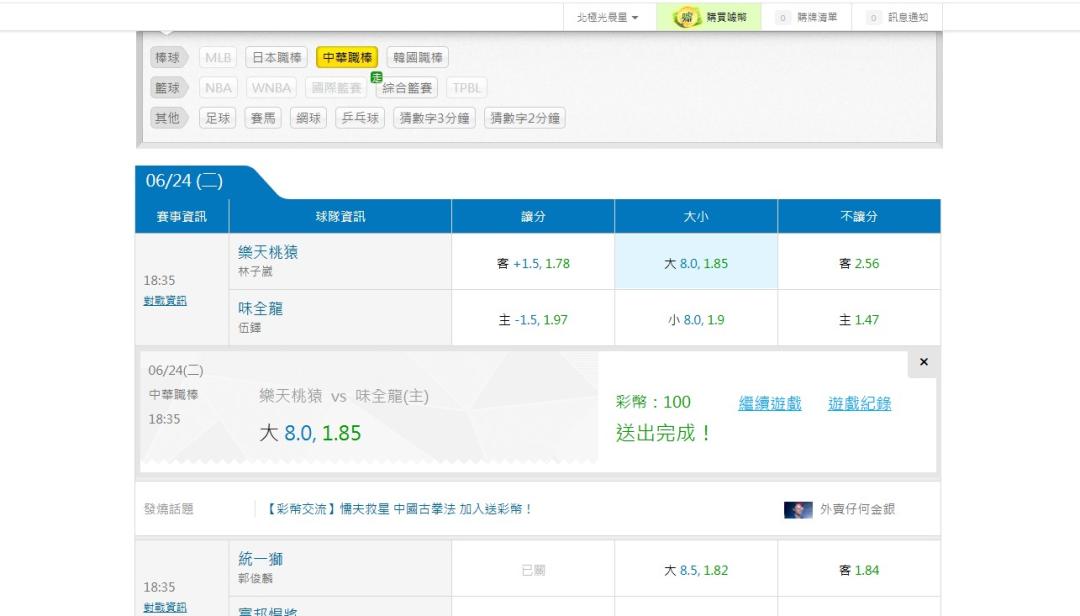
Task: Switch to the 日本職棒 league
Action: click(276, 58)
